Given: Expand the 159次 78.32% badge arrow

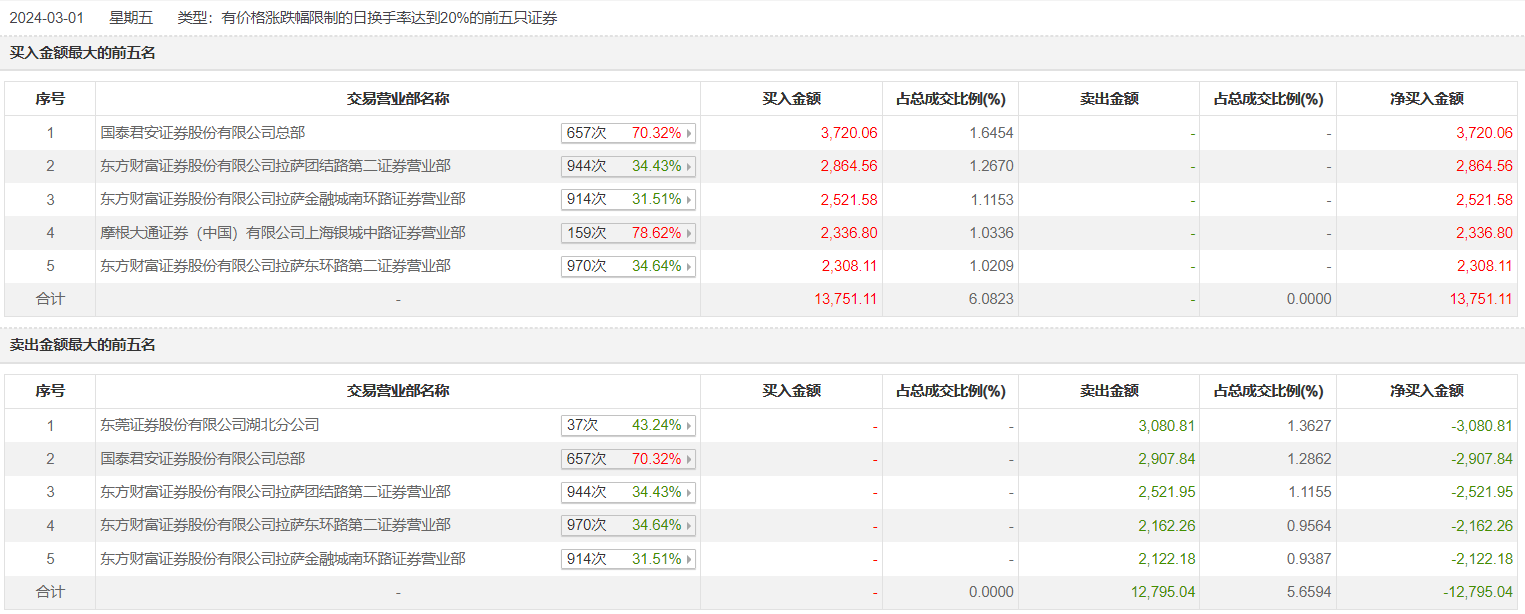Looking at the screenshot, I should (688, 233).
